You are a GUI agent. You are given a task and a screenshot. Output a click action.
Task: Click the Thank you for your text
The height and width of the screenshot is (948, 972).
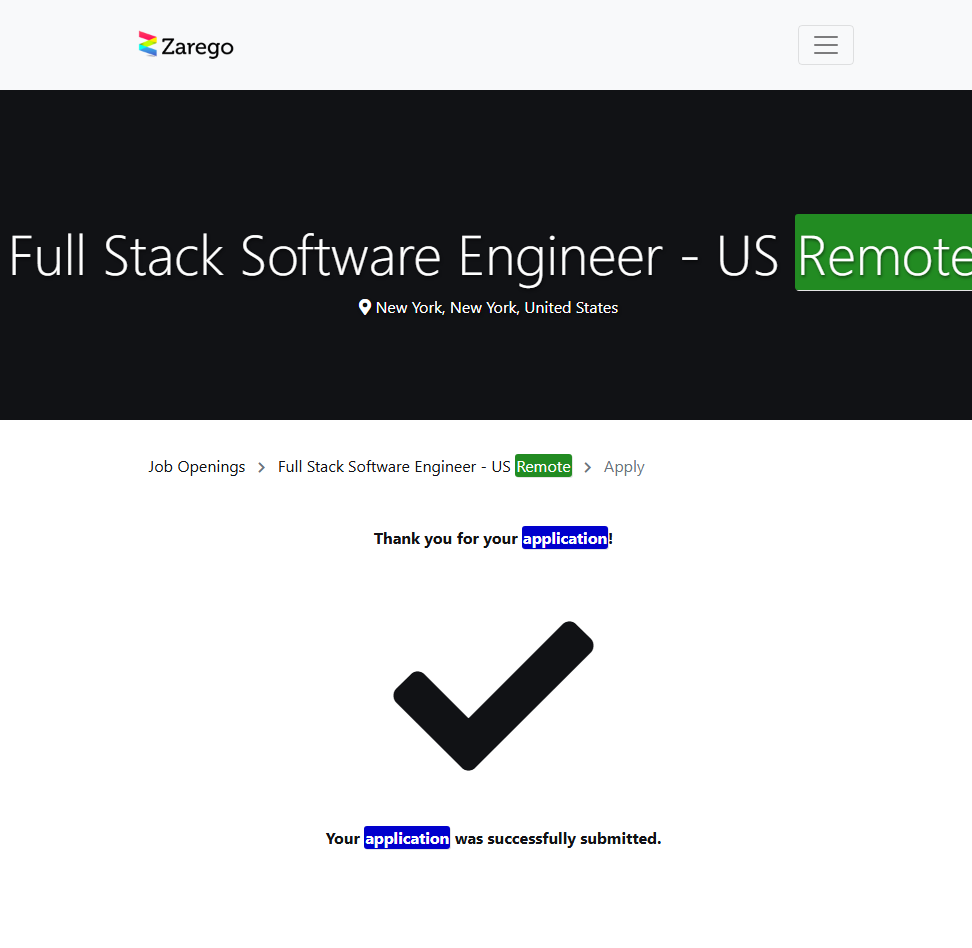(x=446, y=539)
